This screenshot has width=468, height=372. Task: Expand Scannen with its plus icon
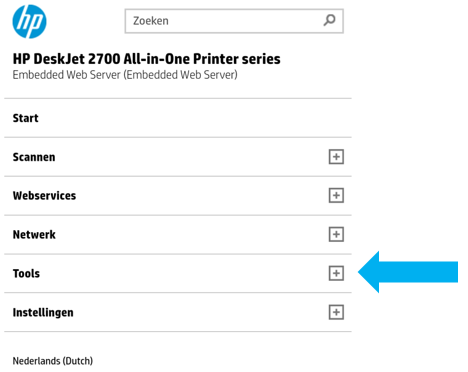point(336,157)
